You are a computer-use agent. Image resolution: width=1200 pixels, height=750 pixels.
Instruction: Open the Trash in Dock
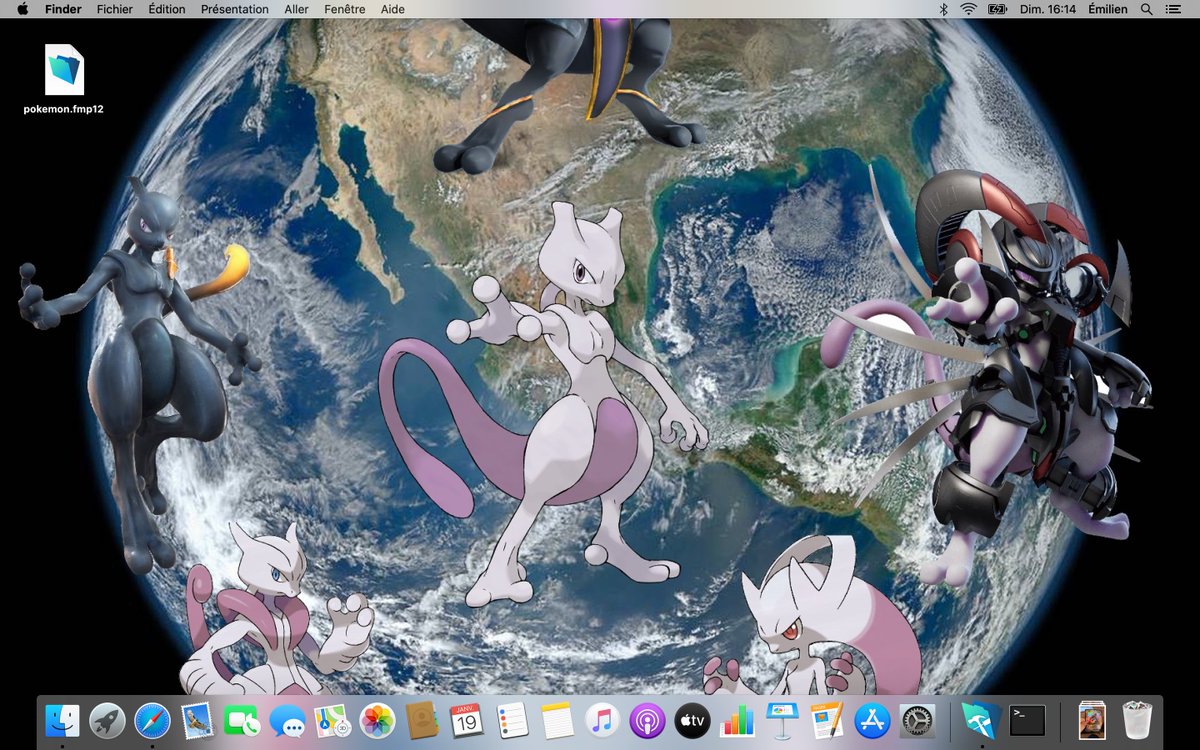[1137, 720]
